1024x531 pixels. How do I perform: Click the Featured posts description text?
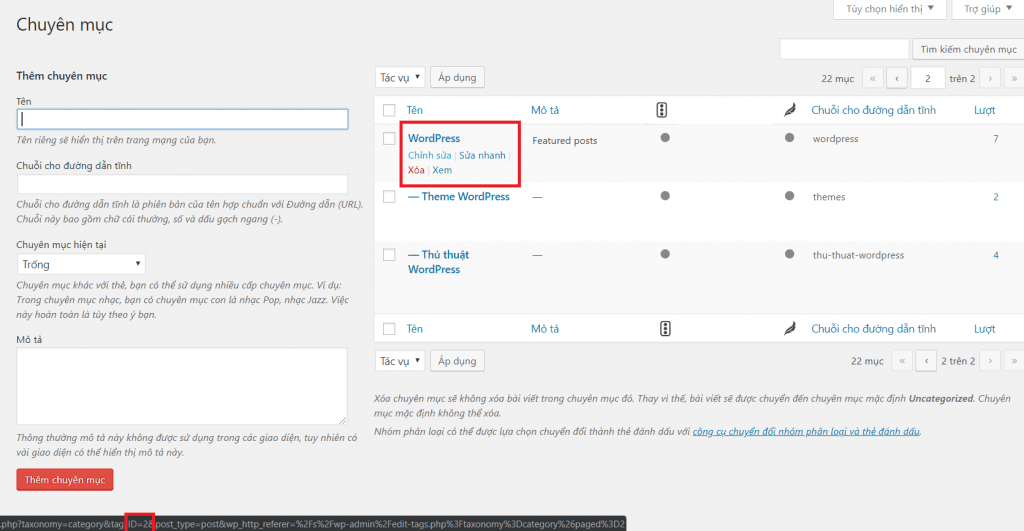click(x=564, y=140)
